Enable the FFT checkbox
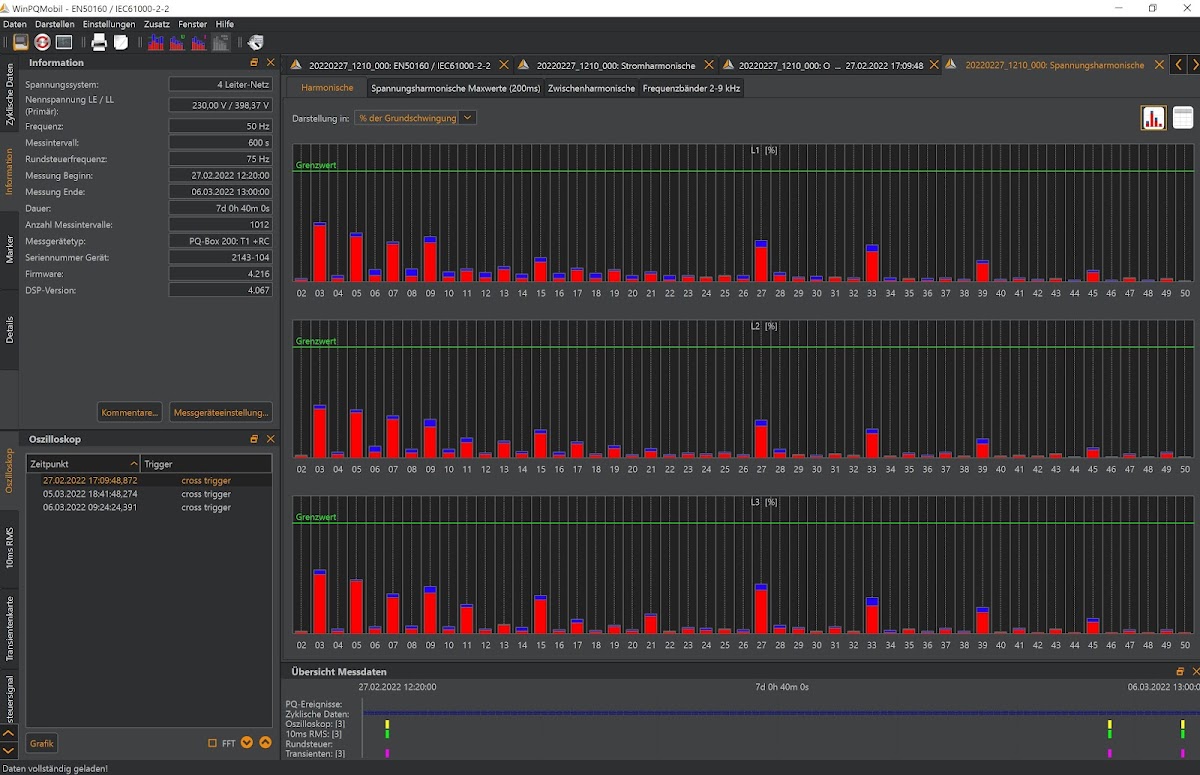 (212, 743)
